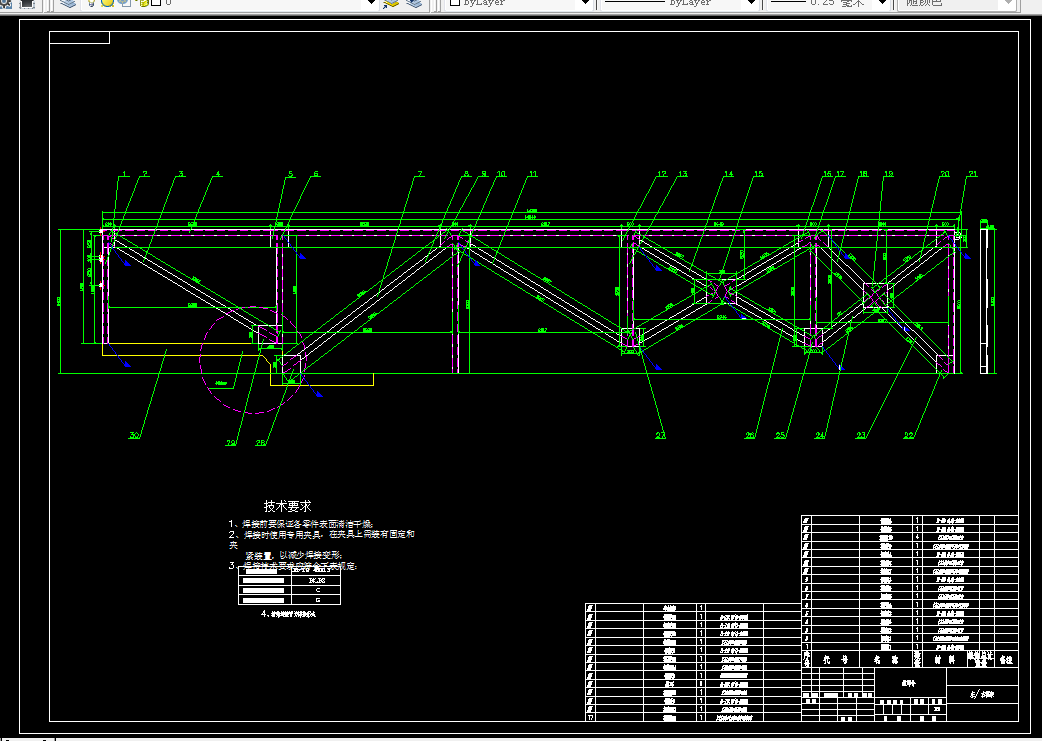Click the 代号 header in parts list
Image resolution: width=1042 pixels, height=741 pixels.
pyautogui.click(x=835, y=659)
